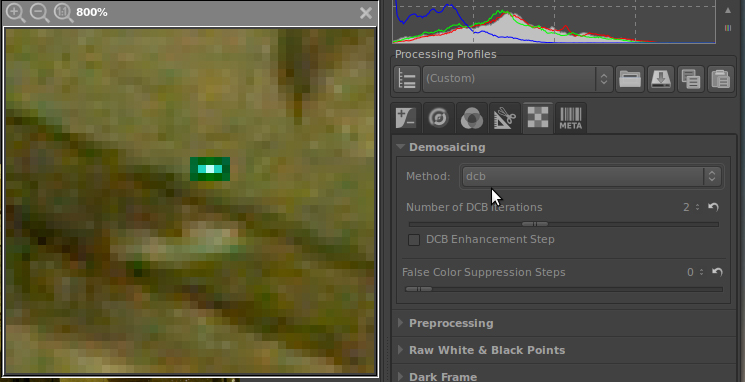This screenshot has width=745, height=382.
Task: Click the DCB iterations slider
Action: tap(564, 224)
